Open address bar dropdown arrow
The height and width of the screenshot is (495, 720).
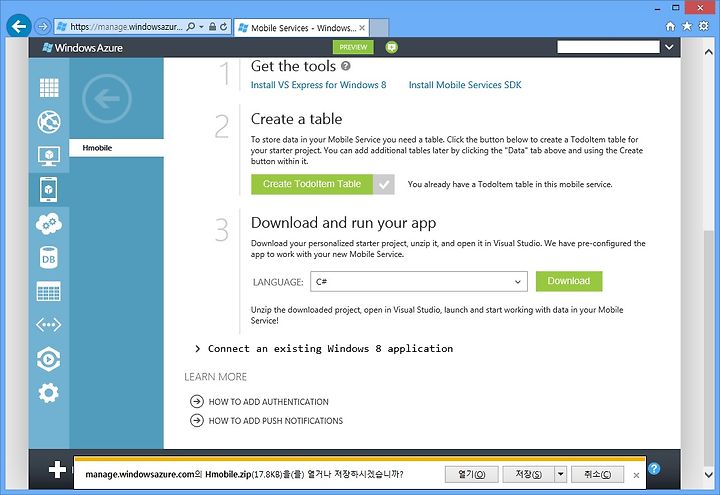coord(201,27)
